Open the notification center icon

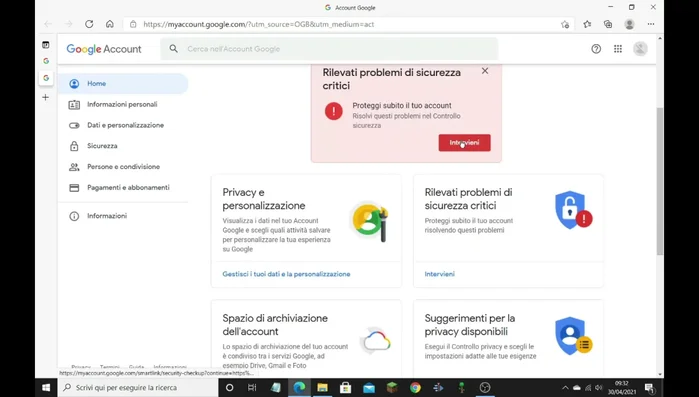649,388
